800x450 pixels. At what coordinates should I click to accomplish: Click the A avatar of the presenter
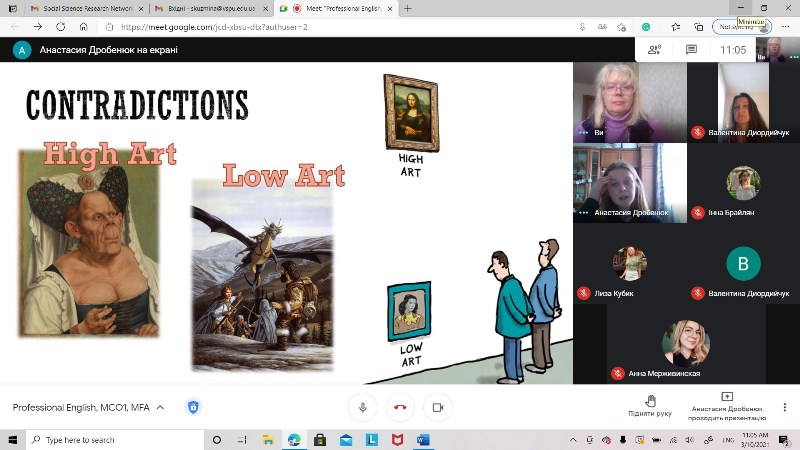pyautogui.click(x=22, y=49)
